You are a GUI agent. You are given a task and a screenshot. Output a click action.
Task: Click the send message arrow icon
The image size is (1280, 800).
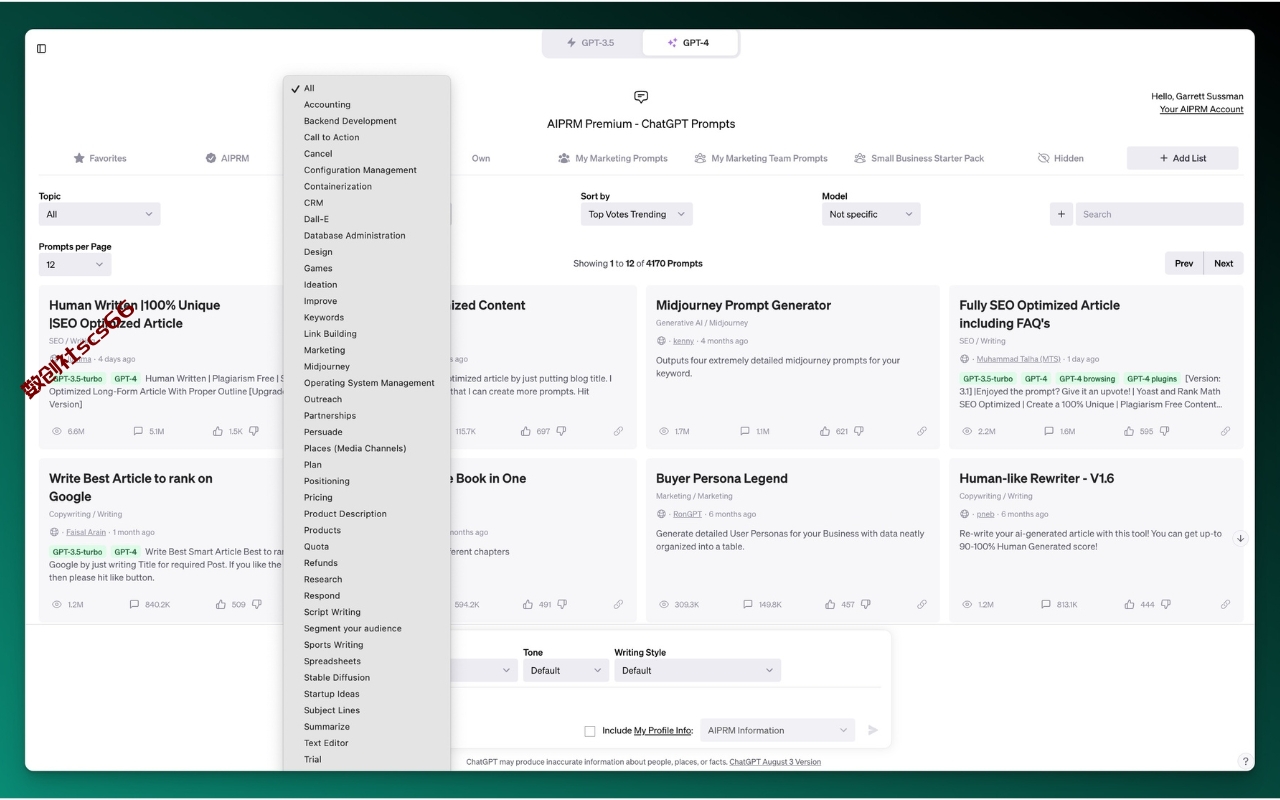873,730
